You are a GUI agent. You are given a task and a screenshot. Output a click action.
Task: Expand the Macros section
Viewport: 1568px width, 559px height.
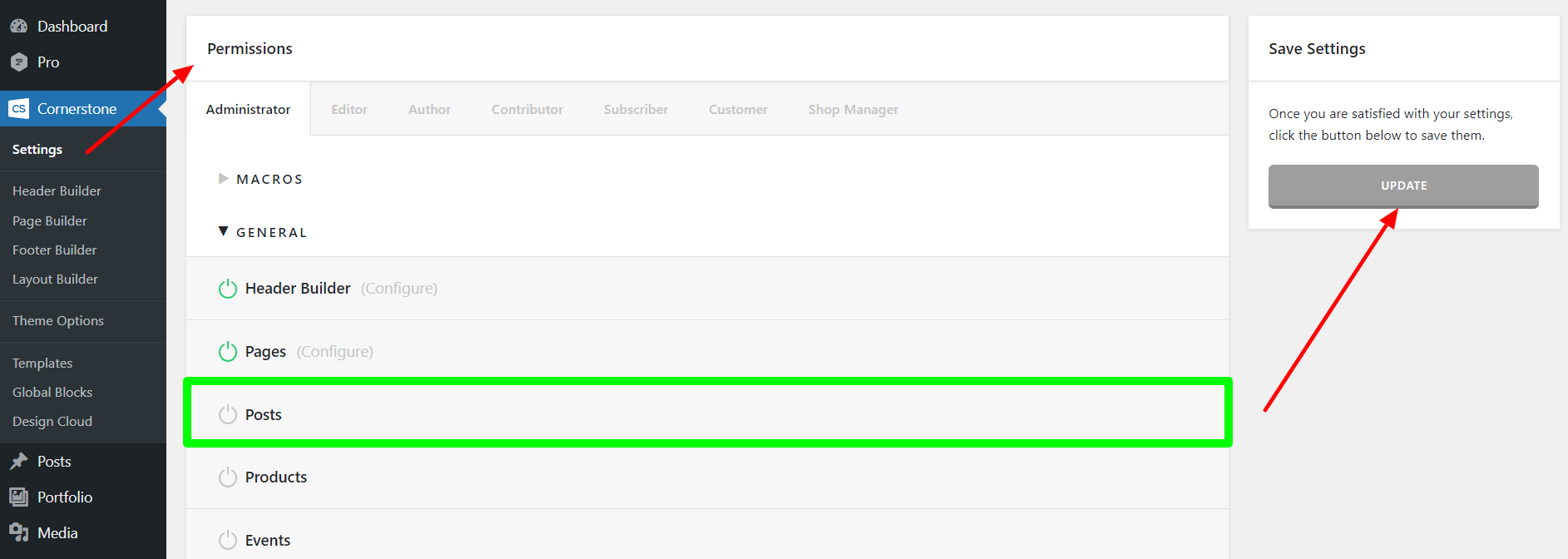[223, 179]
